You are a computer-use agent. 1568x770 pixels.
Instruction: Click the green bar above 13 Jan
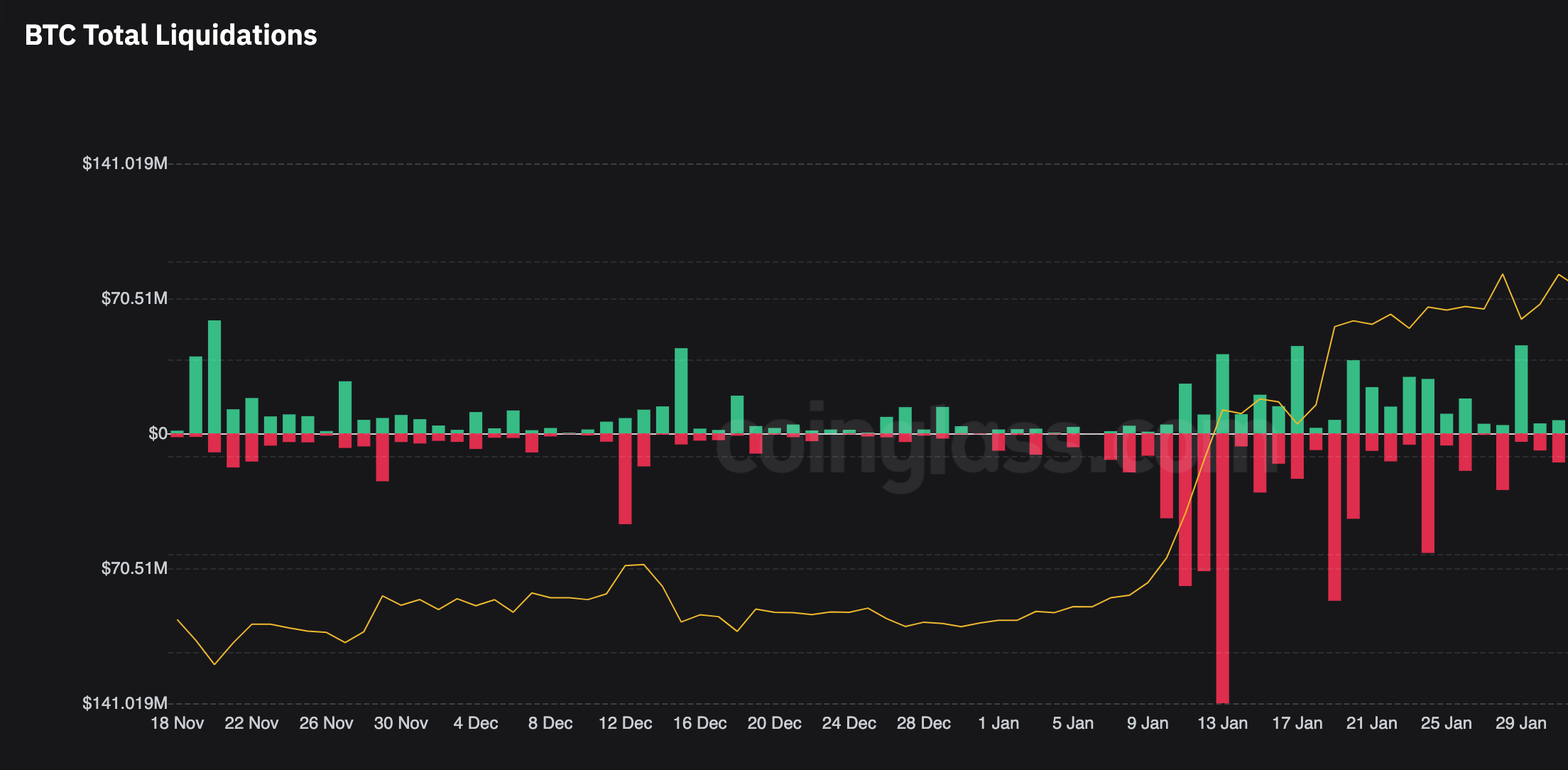pos(1222,394)
